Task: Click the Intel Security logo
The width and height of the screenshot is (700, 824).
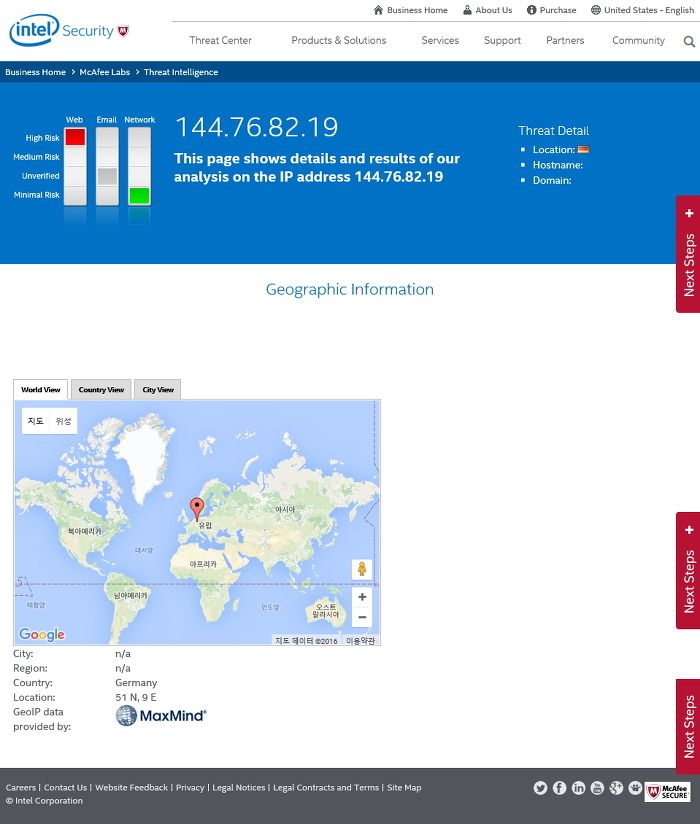Action: click(69, 30)
